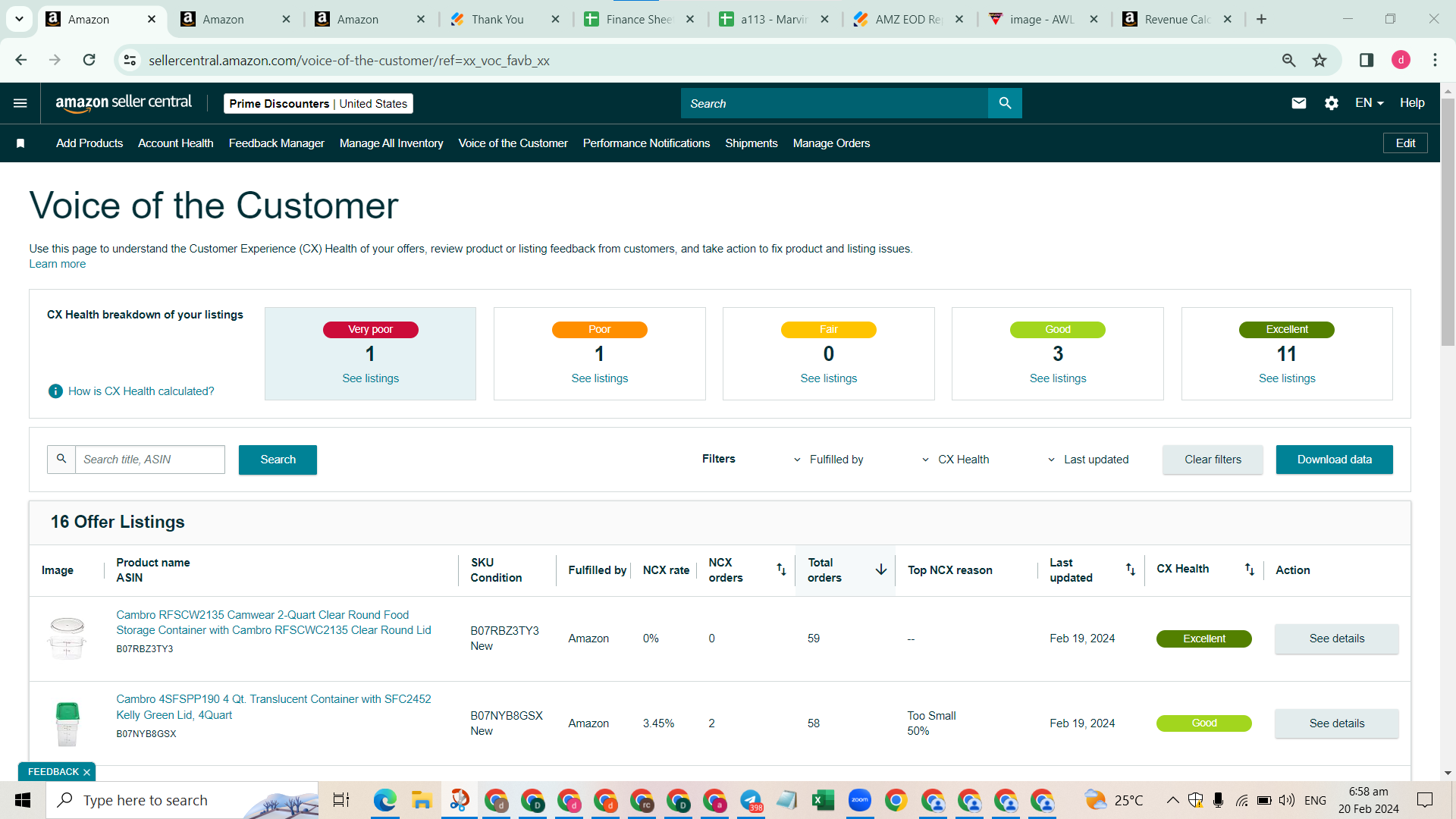Switch to the Revenue Calc tab
This screenshot has width=1456, height=819.
point(1178,19)
